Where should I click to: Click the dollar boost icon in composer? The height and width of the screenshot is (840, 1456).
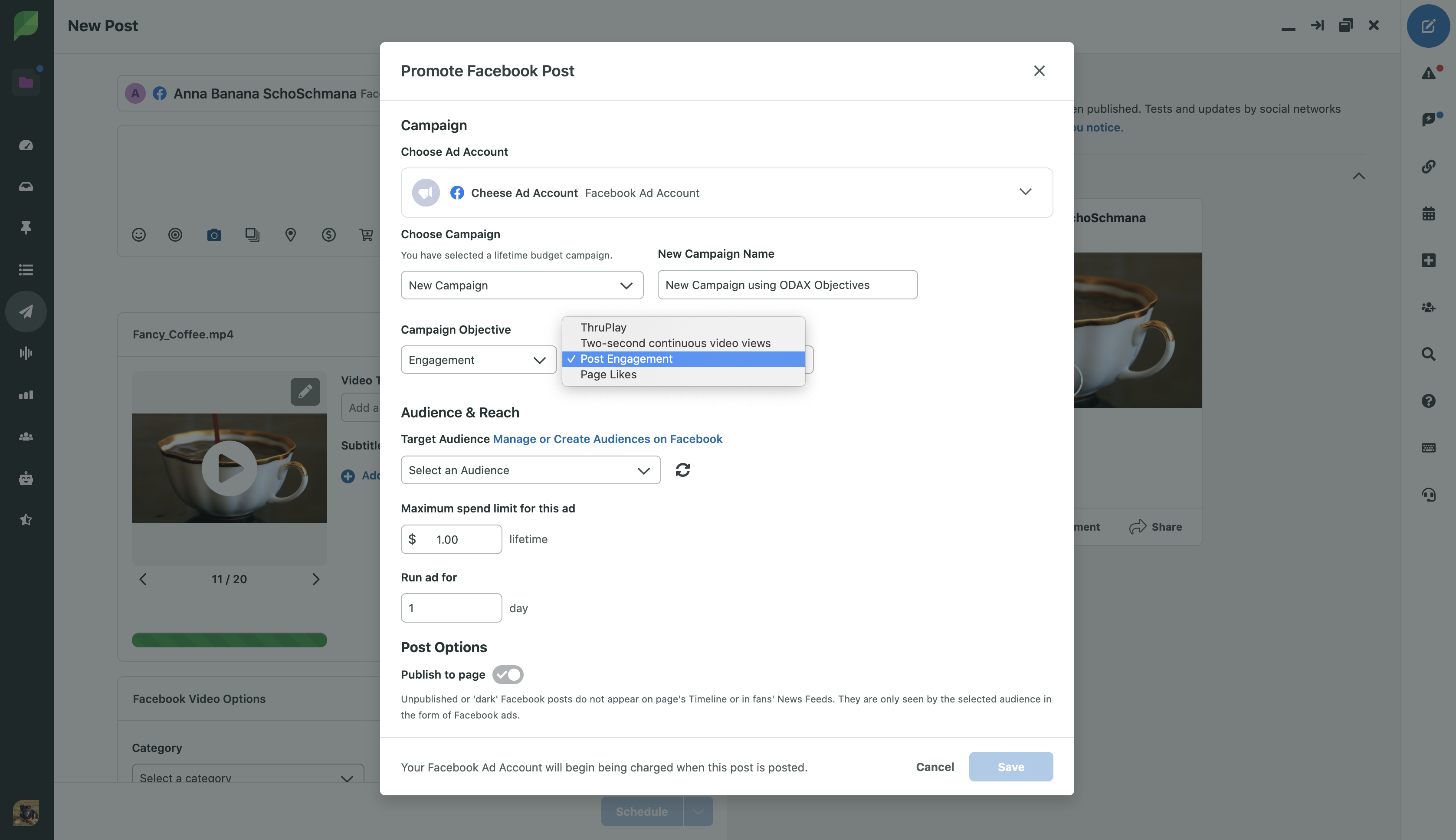(329, 235)
